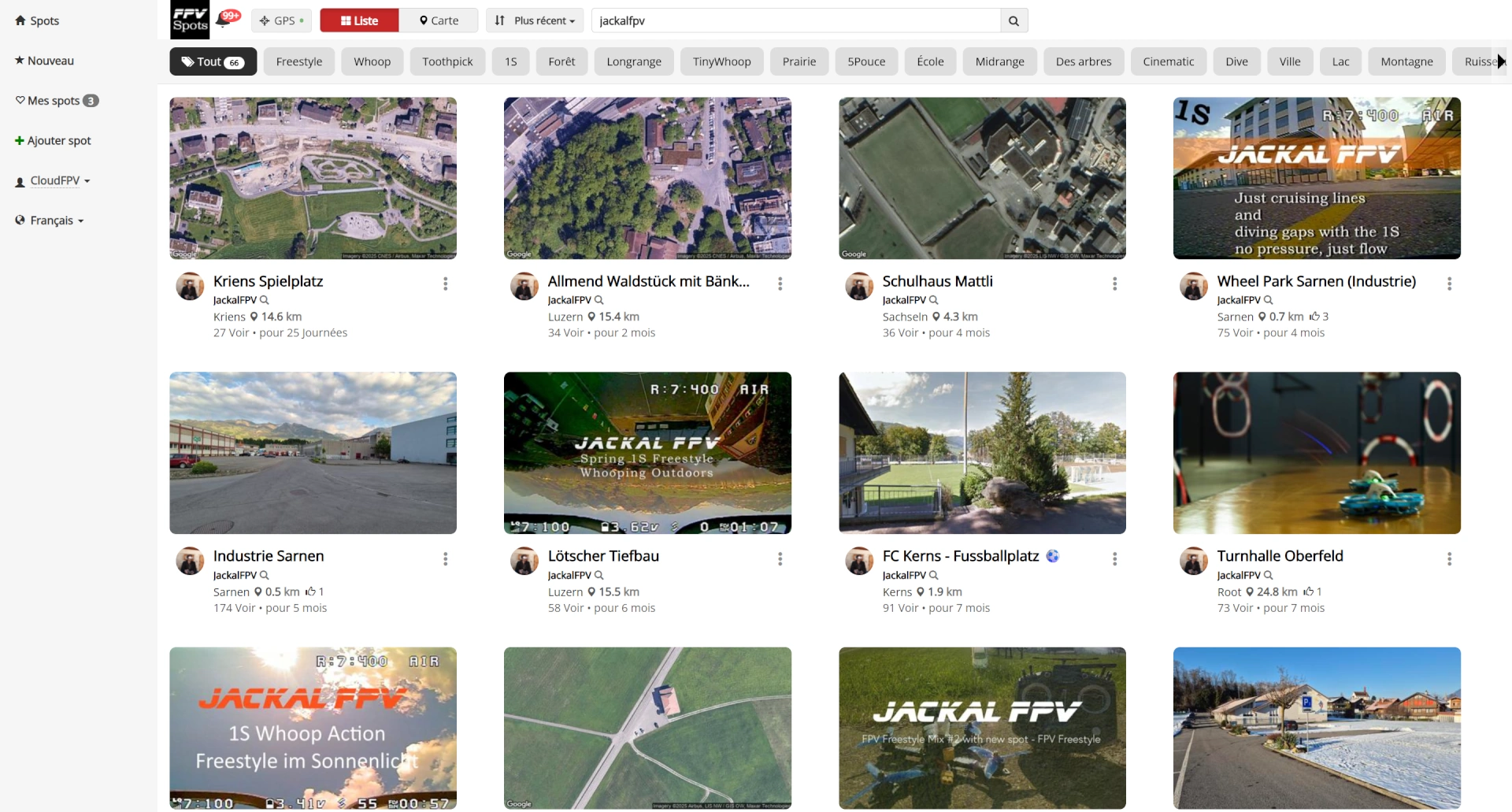
Task: Open the FC Kerns - Fussballplatz title
Action: 960,556
